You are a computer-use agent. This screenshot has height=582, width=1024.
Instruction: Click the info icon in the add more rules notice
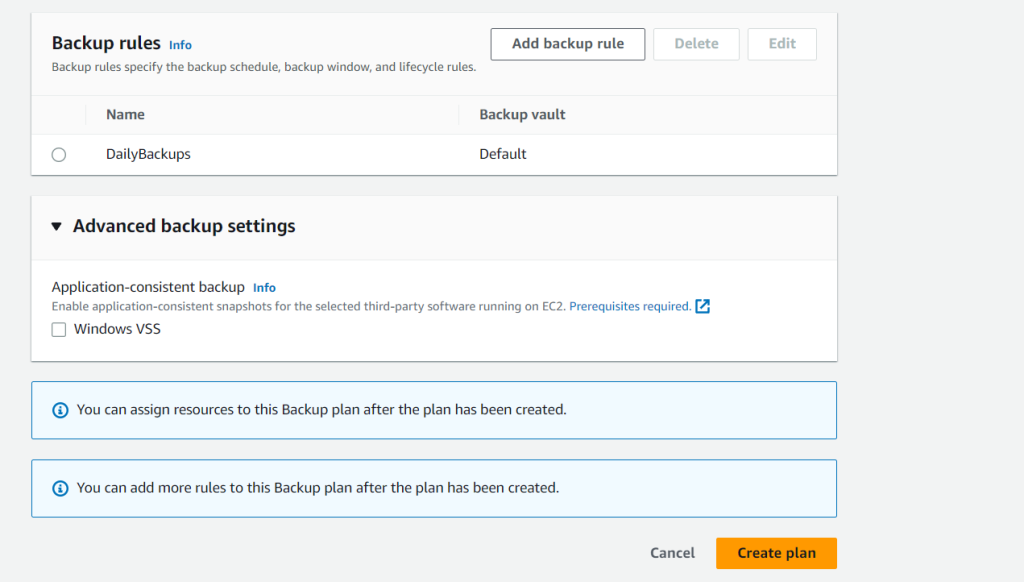pos(60,488)
